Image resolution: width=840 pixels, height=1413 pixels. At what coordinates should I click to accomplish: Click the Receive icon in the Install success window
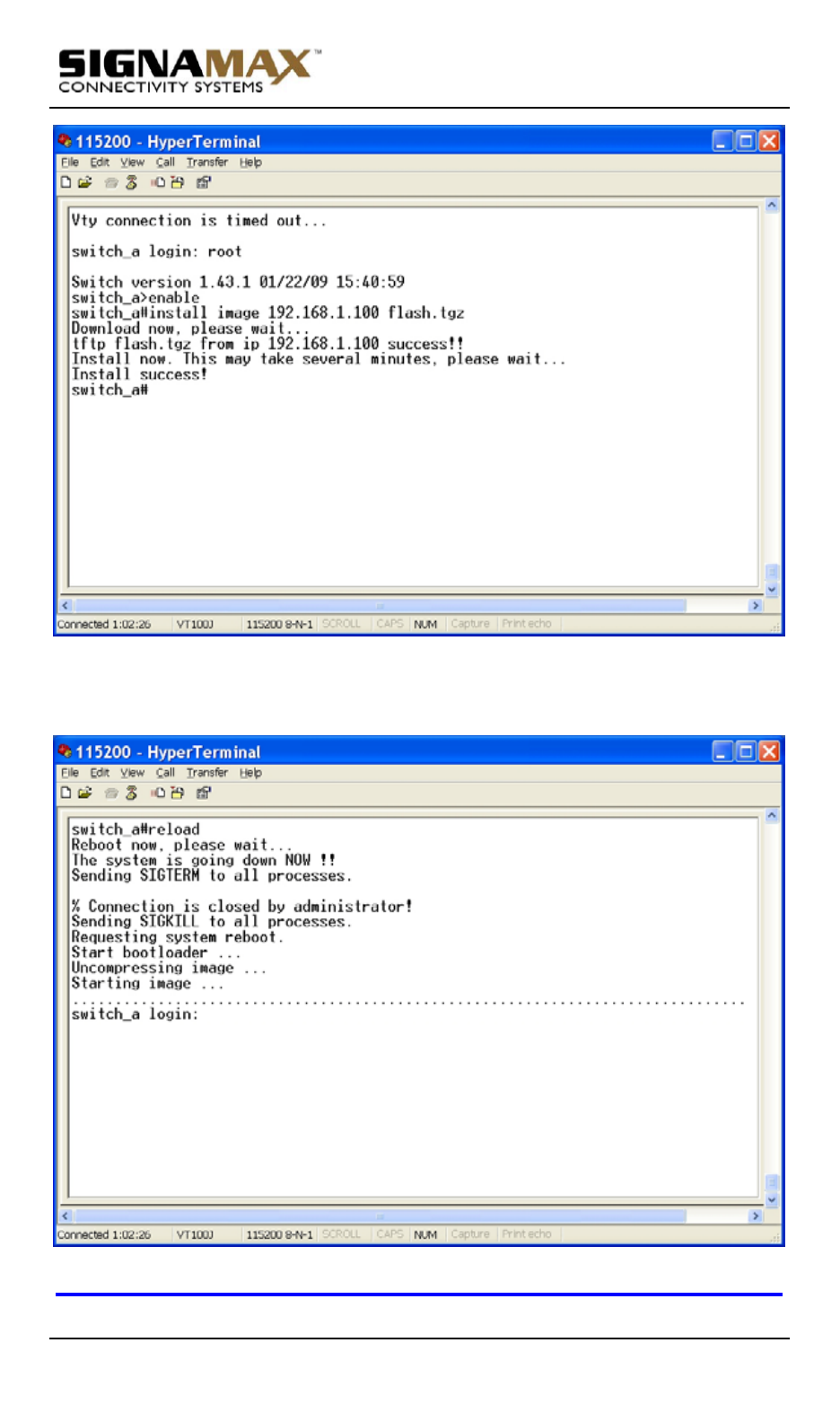tap(178, 182)
